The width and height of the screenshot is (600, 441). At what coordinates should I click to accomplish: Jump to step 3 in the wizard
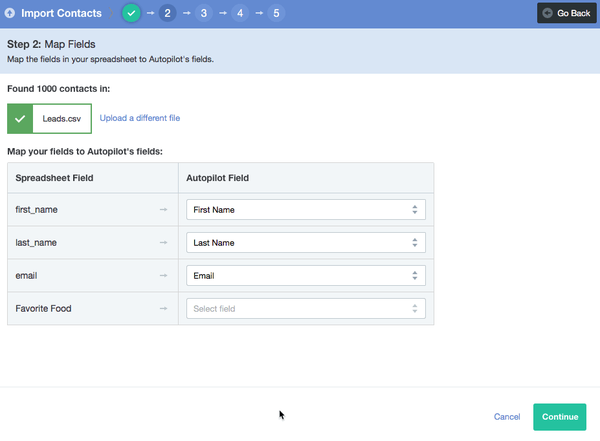[x=204, y=13]
